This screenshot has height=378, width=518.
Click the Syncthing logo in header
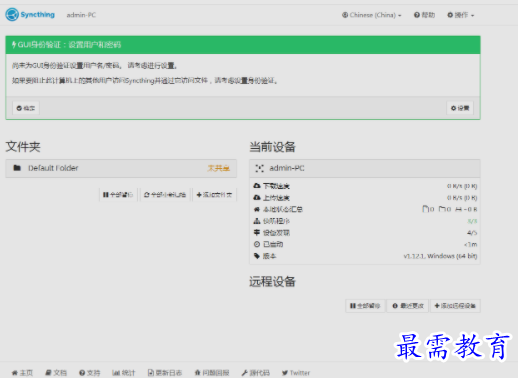[x=30, y=15]
